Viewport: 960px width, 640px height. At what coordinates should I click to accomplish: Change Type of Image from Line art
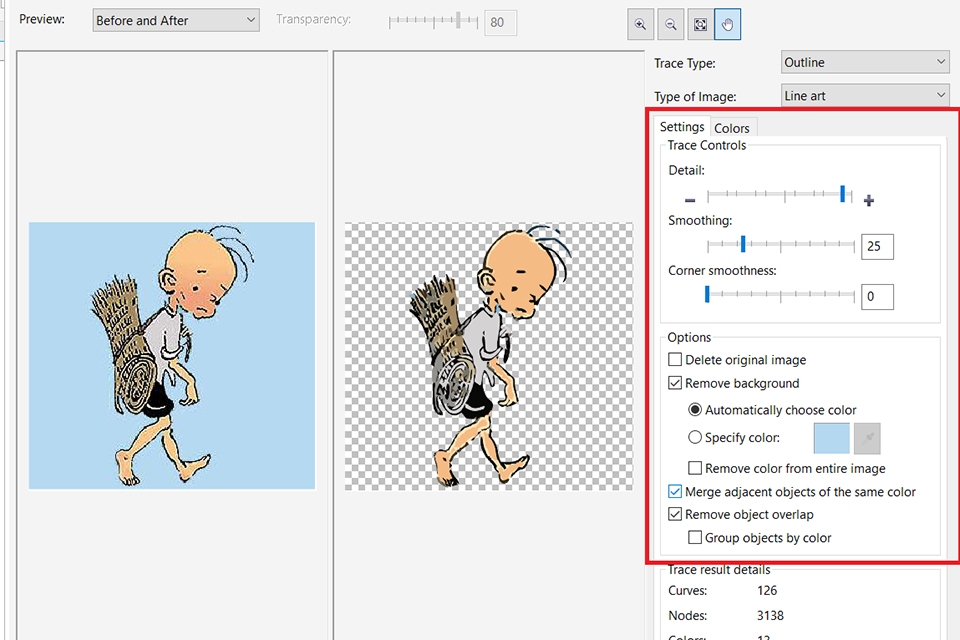864,96
